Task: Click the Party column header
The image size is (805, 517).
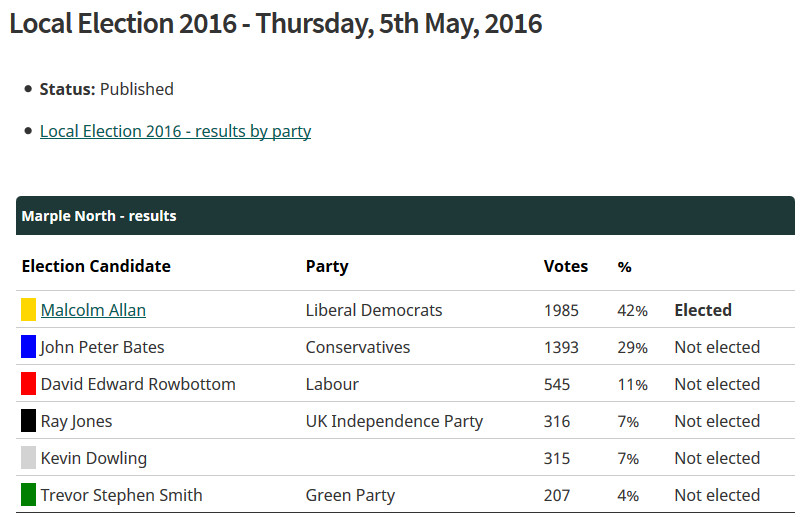Action: [327, 266]
